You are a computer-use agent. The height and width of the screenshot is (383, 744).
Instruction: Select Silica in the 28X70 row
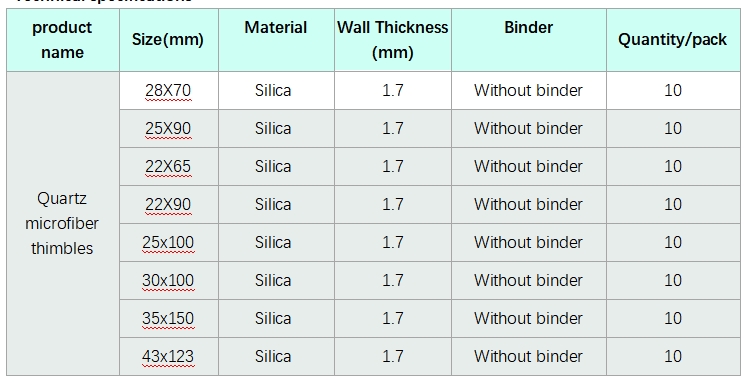pyautogui.click(x=273, y=90)
